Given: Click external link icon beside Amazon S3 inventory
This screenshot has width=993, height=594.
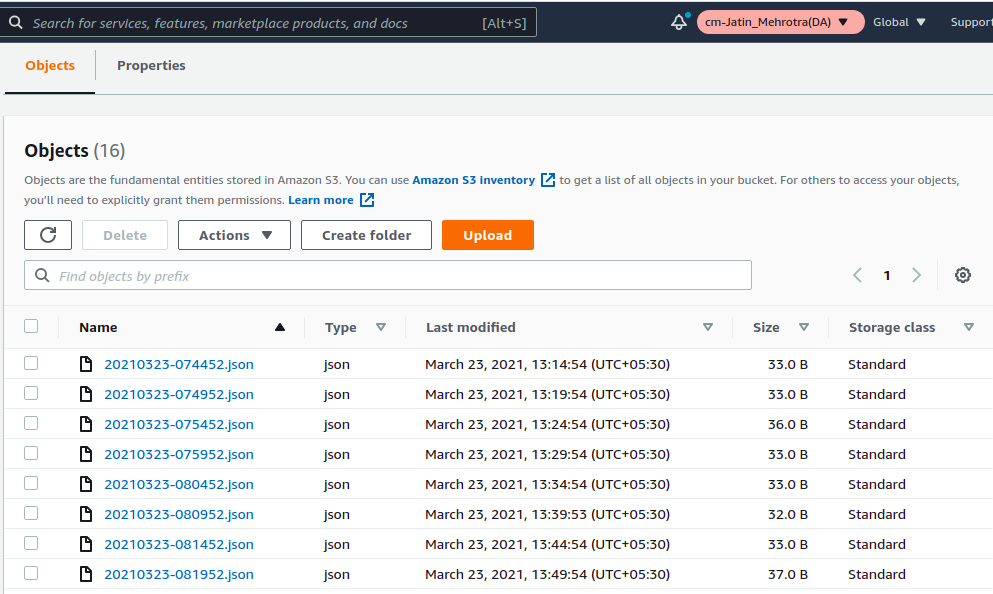Looking at the screenshot, I should pyautogui.click(x=548, y=180).
